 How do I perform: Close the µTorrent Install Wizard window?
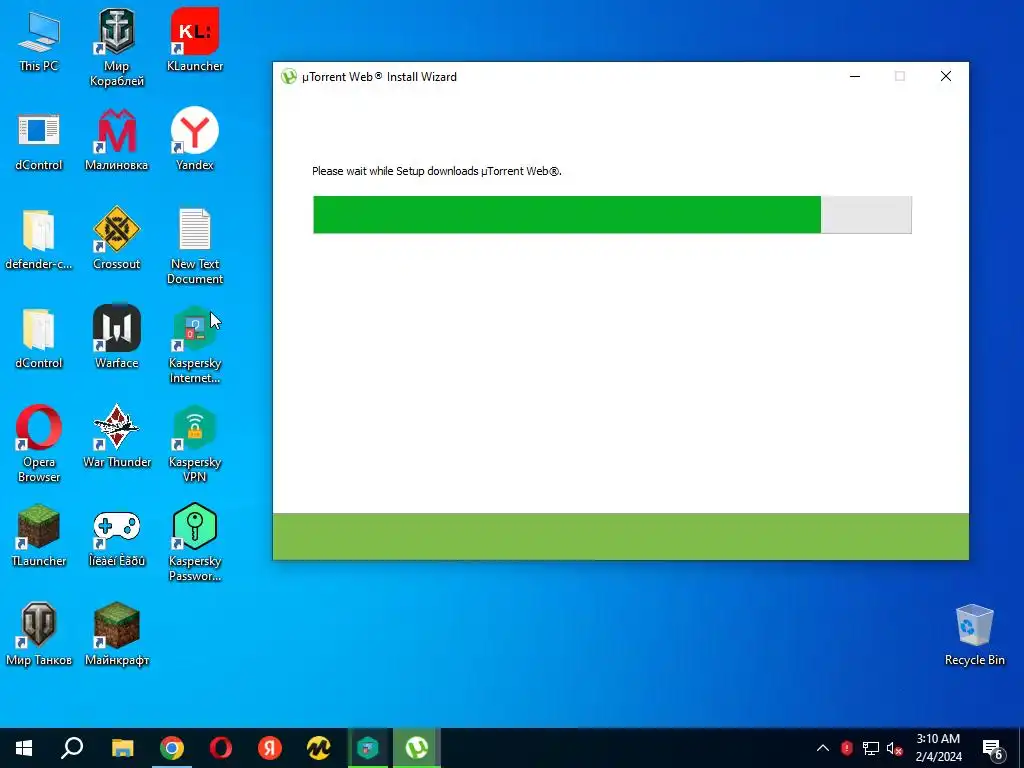coord(946,76)
